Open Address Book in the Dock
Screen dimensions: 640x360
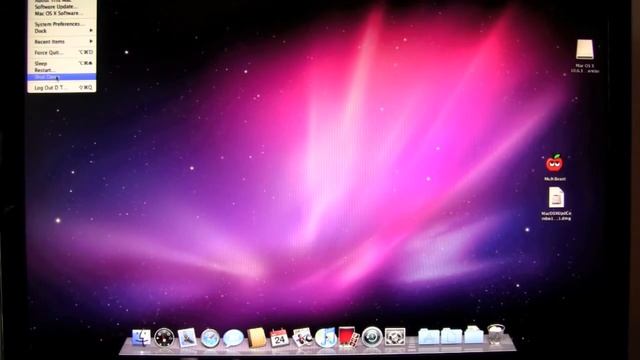[x=256, y=338]
